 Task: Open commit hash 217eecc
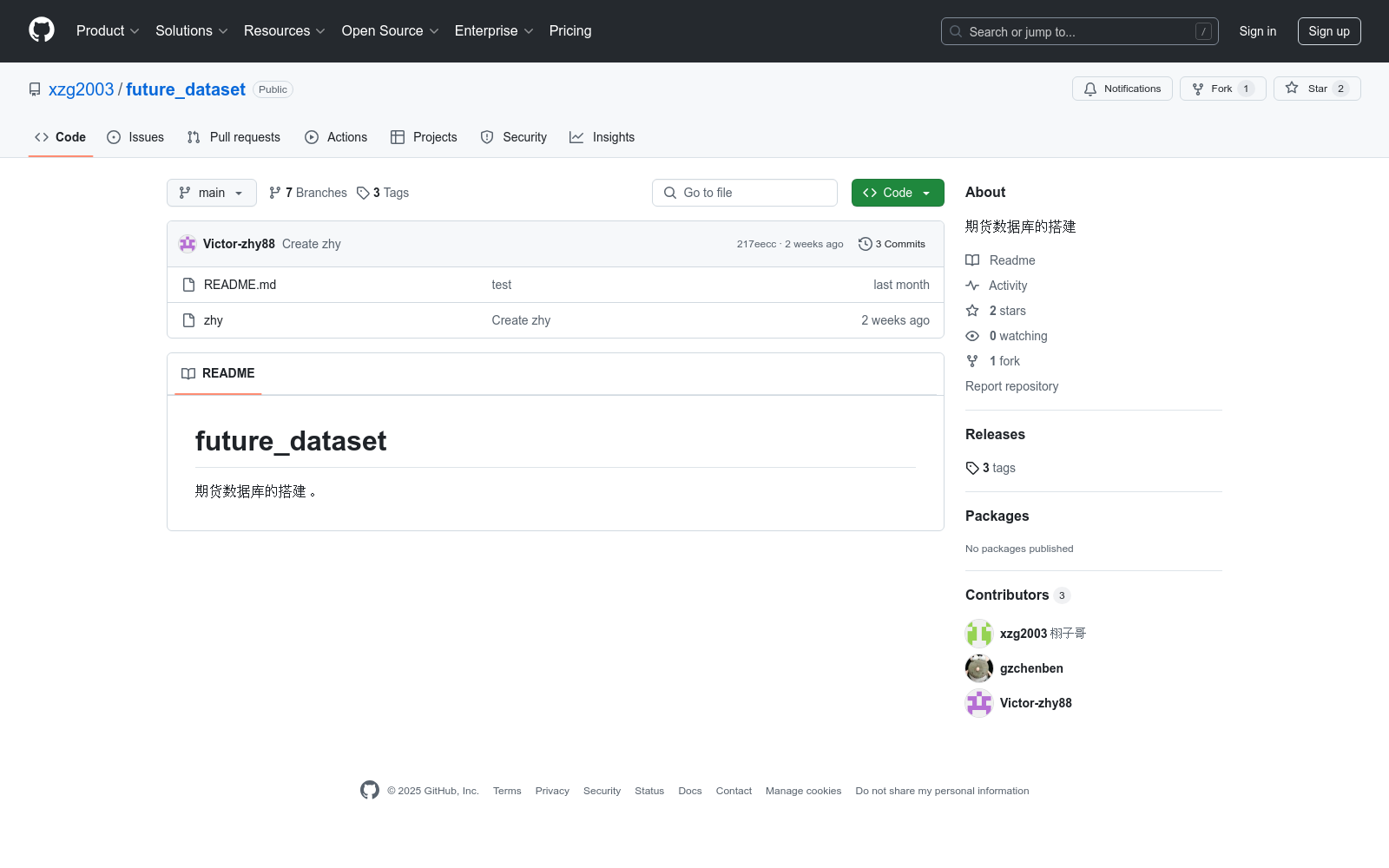757,244
